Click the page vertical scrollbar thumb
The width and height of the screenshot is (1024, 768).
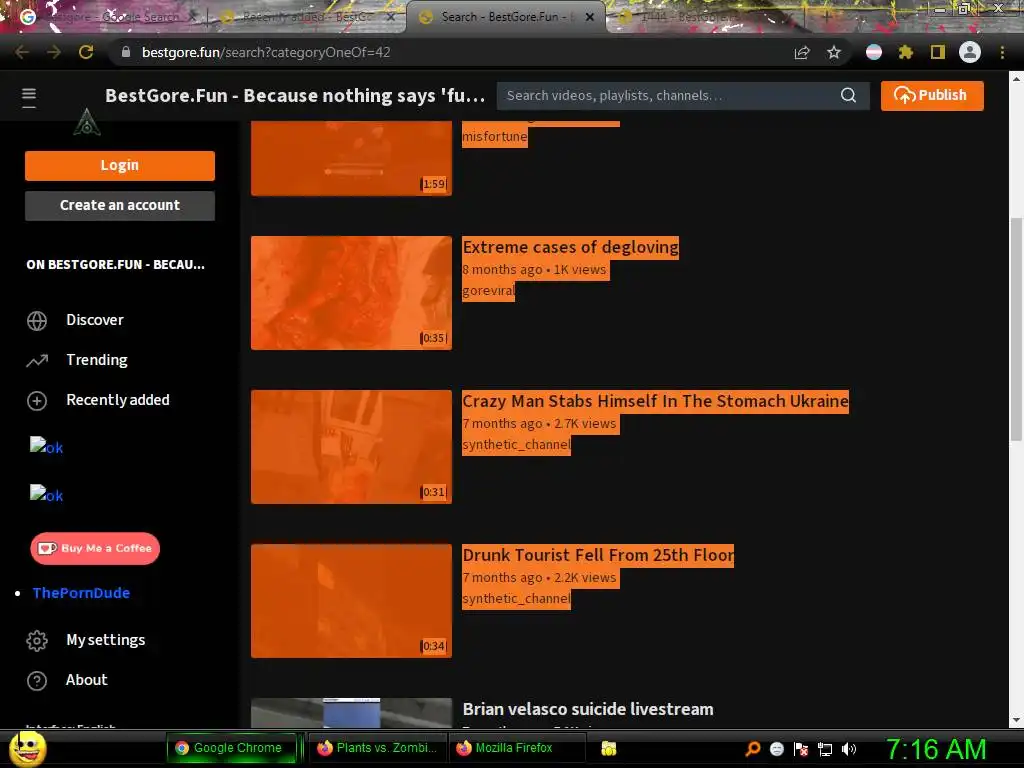(1016, 330)
